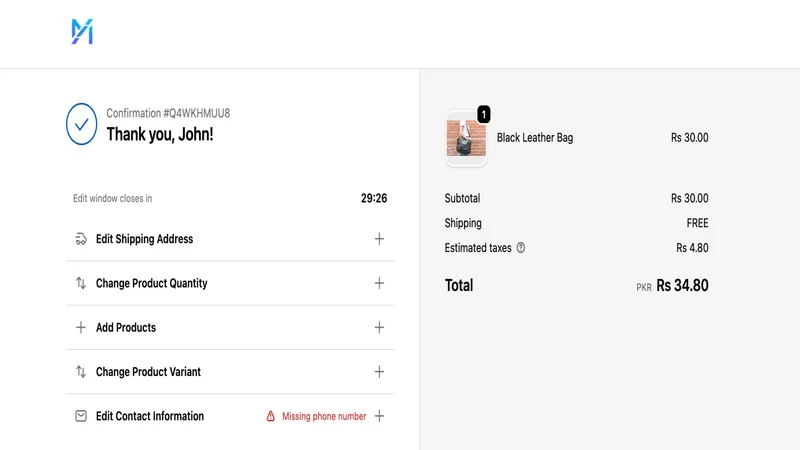Viewport: 800px width, 450px height.
Task: Click the truck icon beside Edit Shipping Address
Action: tap(81, 239)
